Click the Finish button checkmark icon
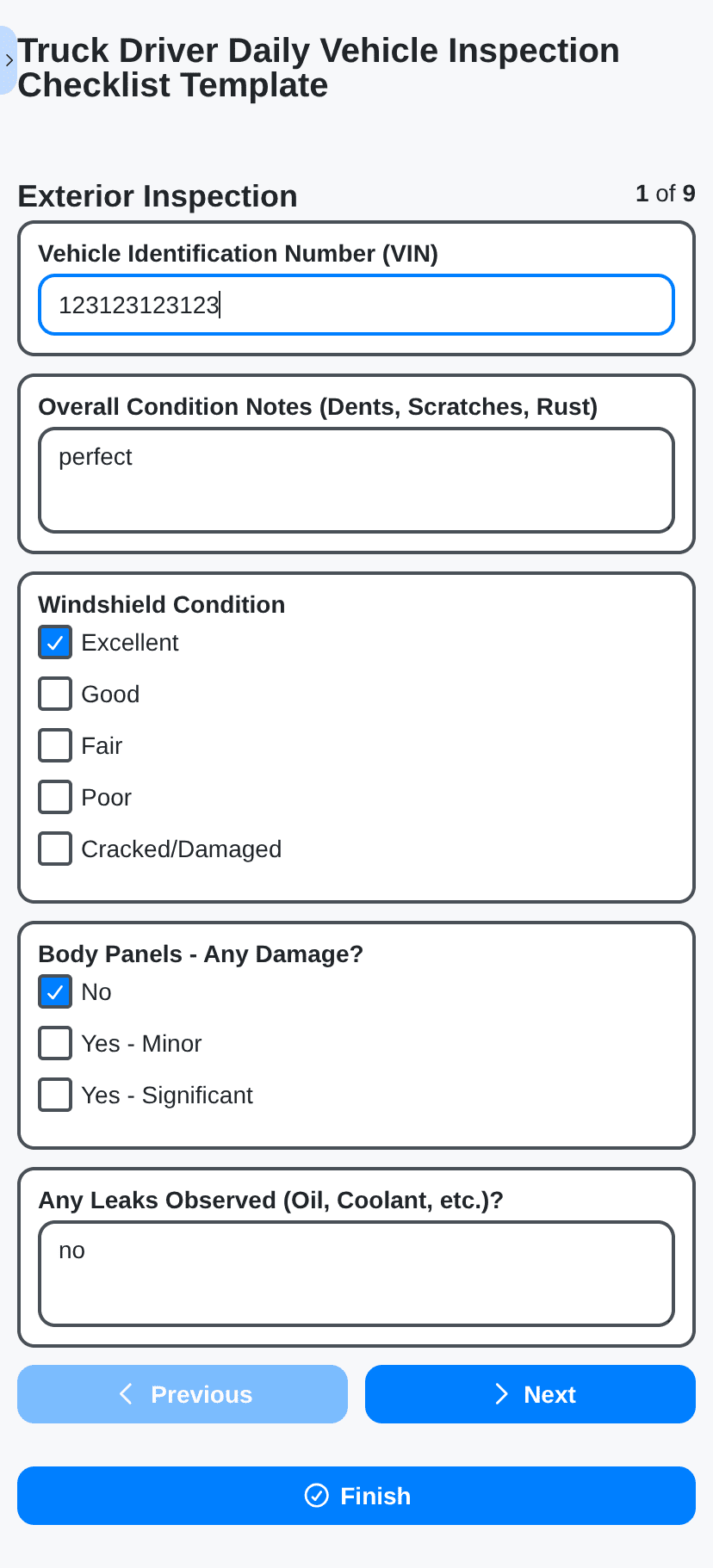The height and width of the screenshot is (1568, 713). (317, 1496)
